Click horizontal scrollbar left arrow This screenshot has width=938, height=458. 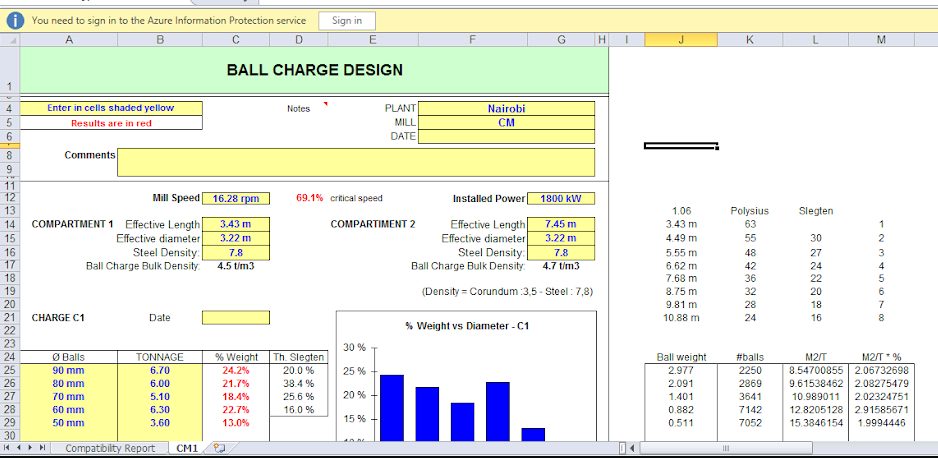point(632,449)
